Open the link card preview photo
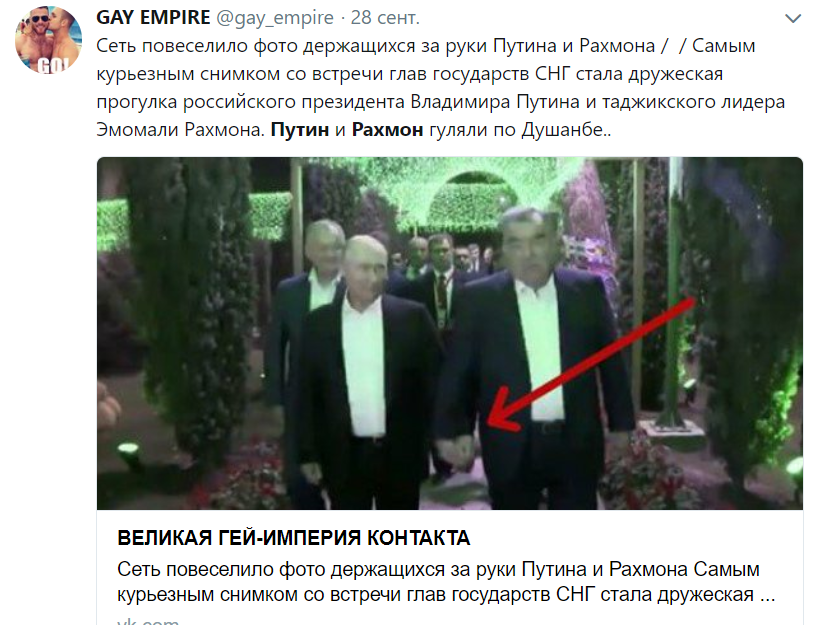Viewport: 818px width, 625px height. pyautogui.click(x=450, y=333)
